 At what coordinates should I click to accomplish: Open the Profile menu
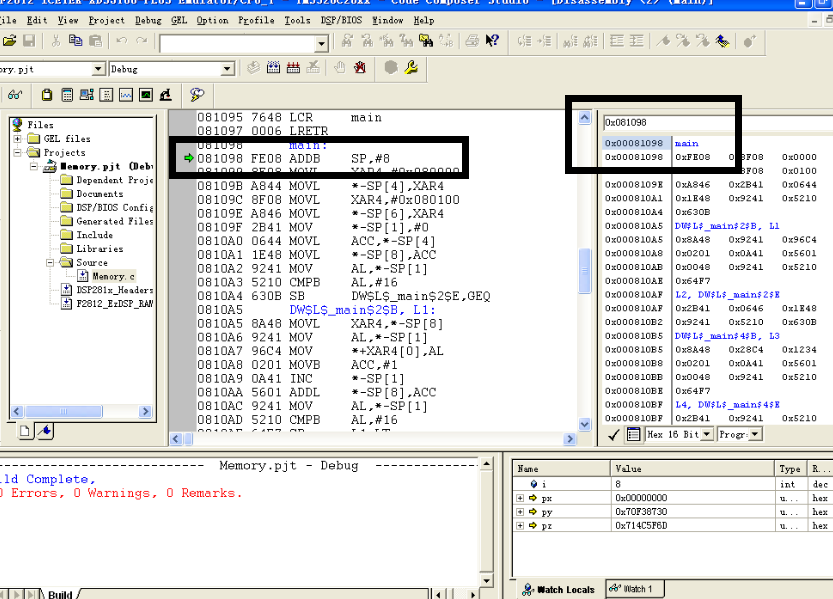click(256, 20)
